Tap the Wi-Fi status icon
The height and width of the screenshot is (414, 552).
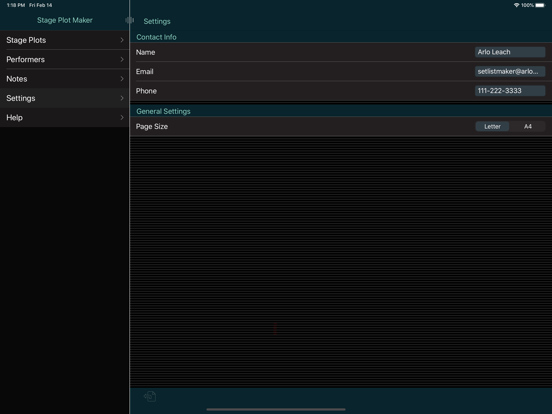(516, 5)
